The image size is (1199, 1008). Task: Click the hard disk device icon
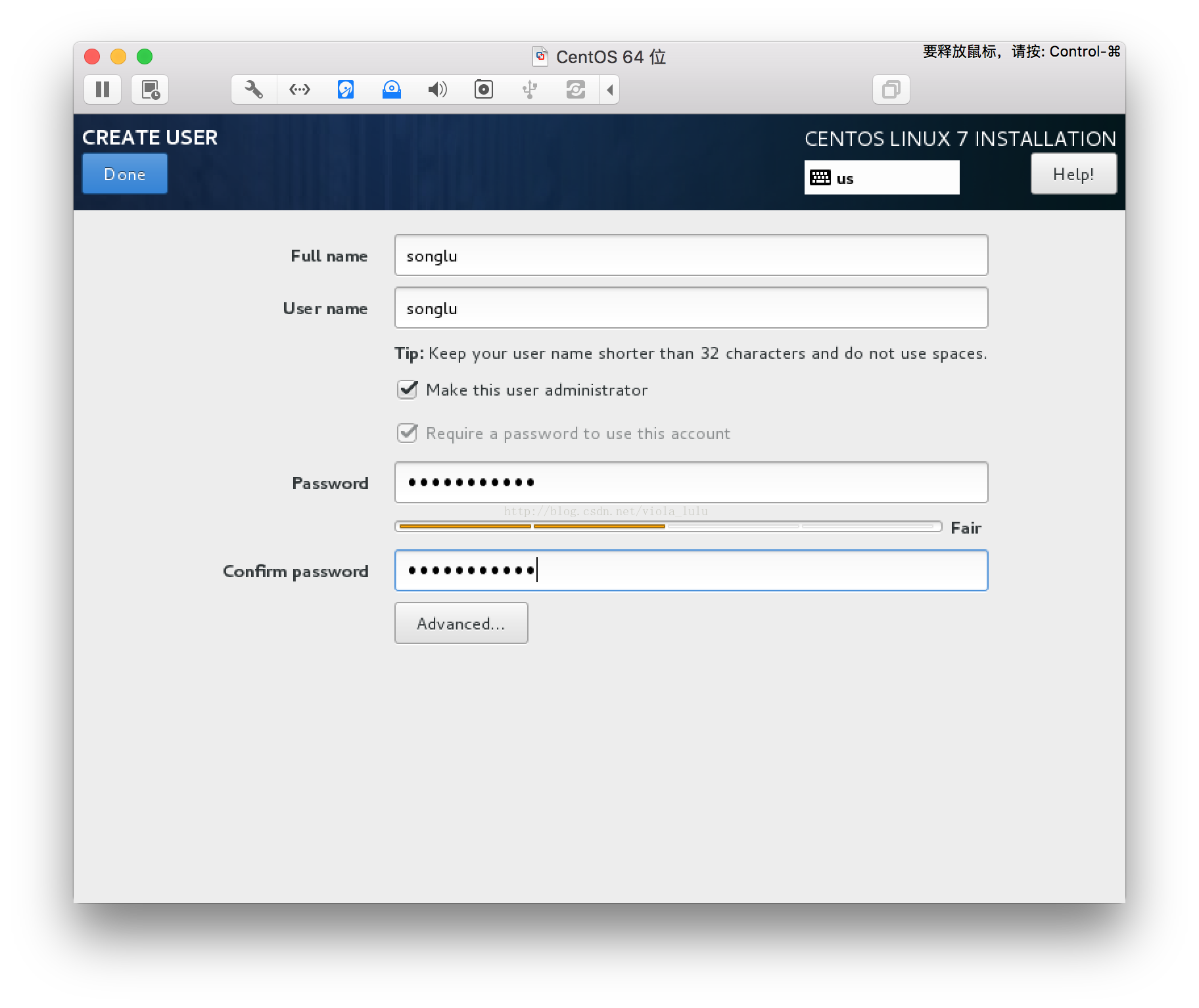tap(346, 89)
